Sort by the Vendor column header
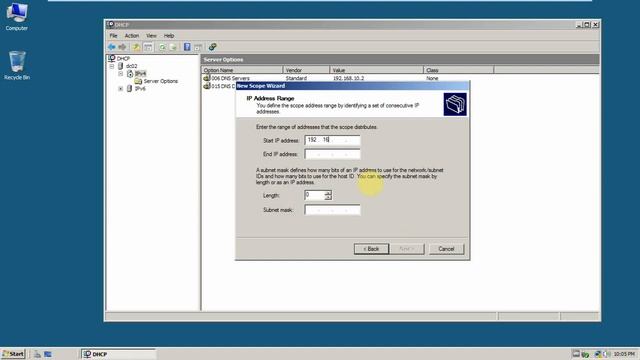Screen dimensions: 640x360 point(306,70)
